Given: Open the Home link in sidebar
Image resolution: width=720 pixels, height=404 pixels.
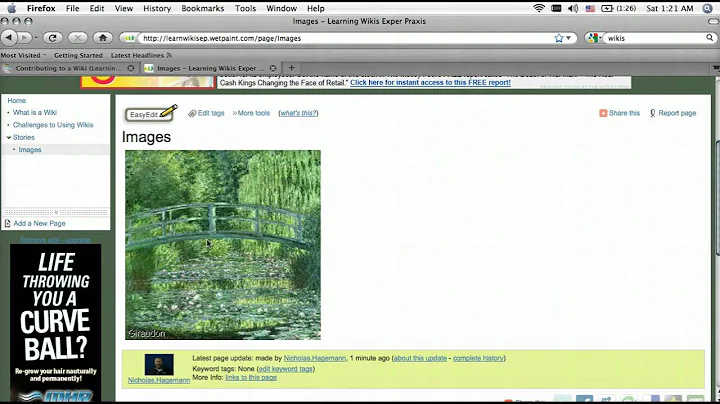Looking at the screenshot, I should (17, 101).
